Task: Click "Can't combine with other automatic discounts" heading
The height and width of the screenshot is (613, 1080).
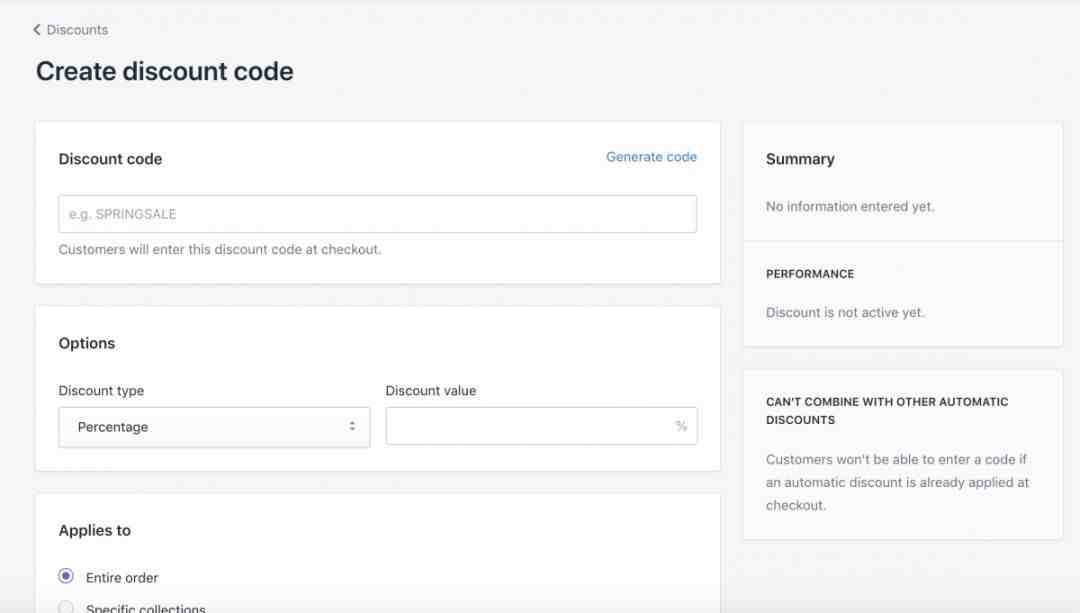Action: pyautogui.click(x=887, y=411)
